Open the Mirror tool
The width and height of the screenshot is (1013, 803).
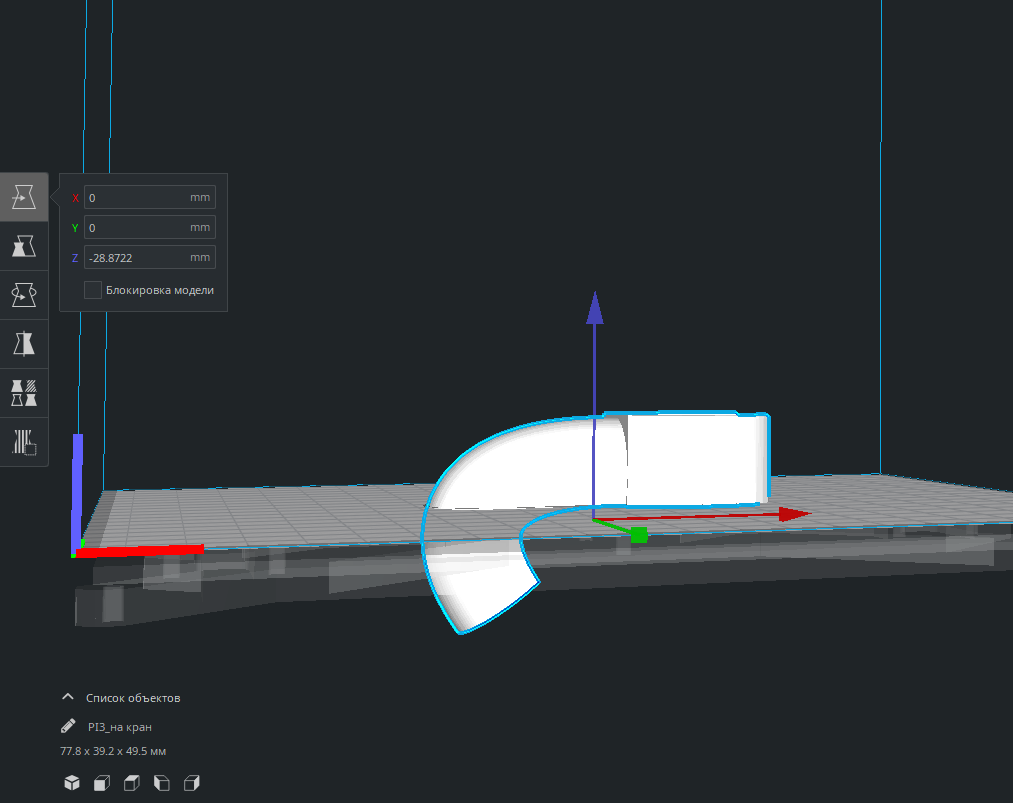coord(24,344)
